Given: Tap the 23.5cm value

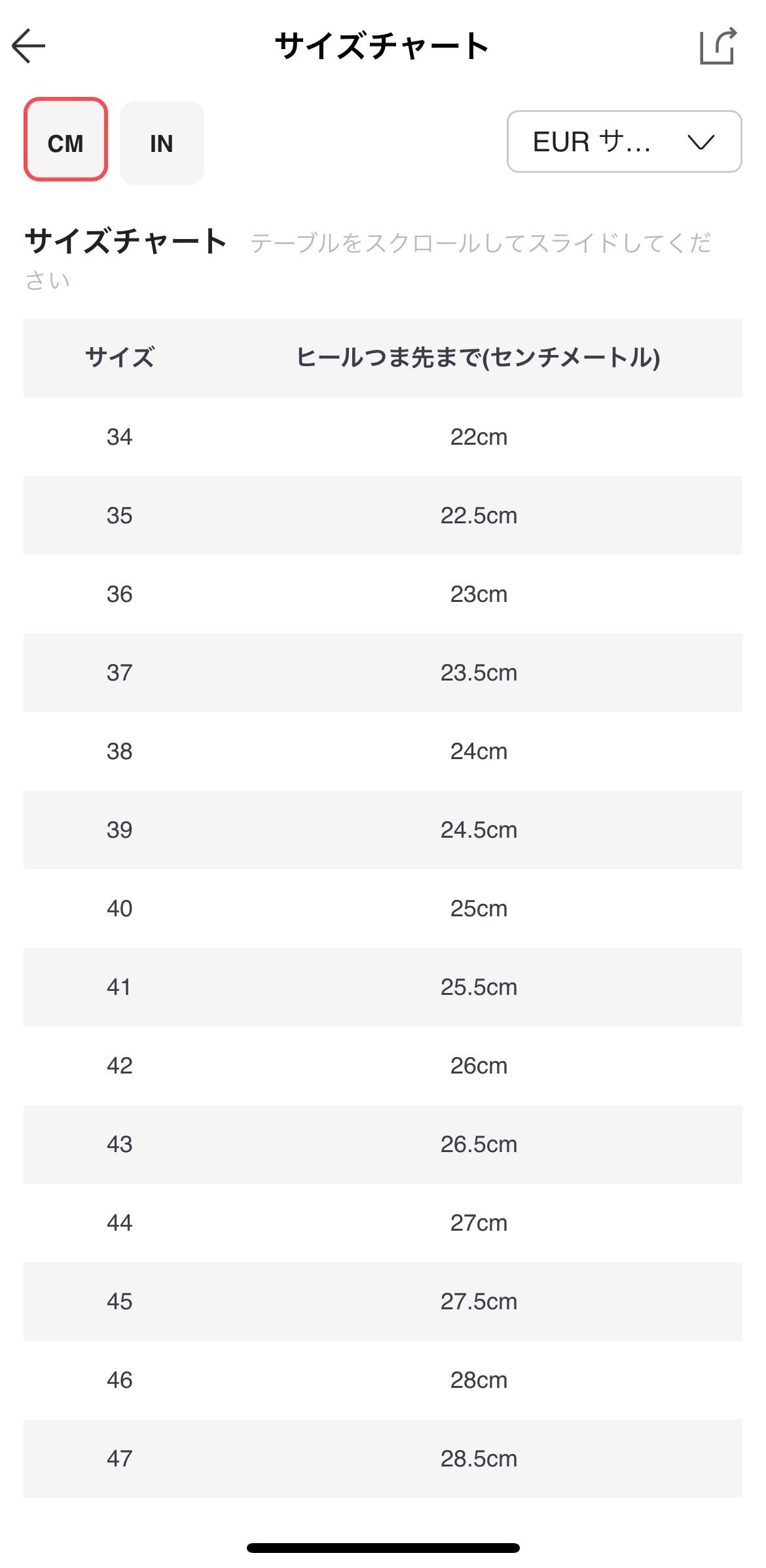Looking at the screenshot, I should (479, 673).
